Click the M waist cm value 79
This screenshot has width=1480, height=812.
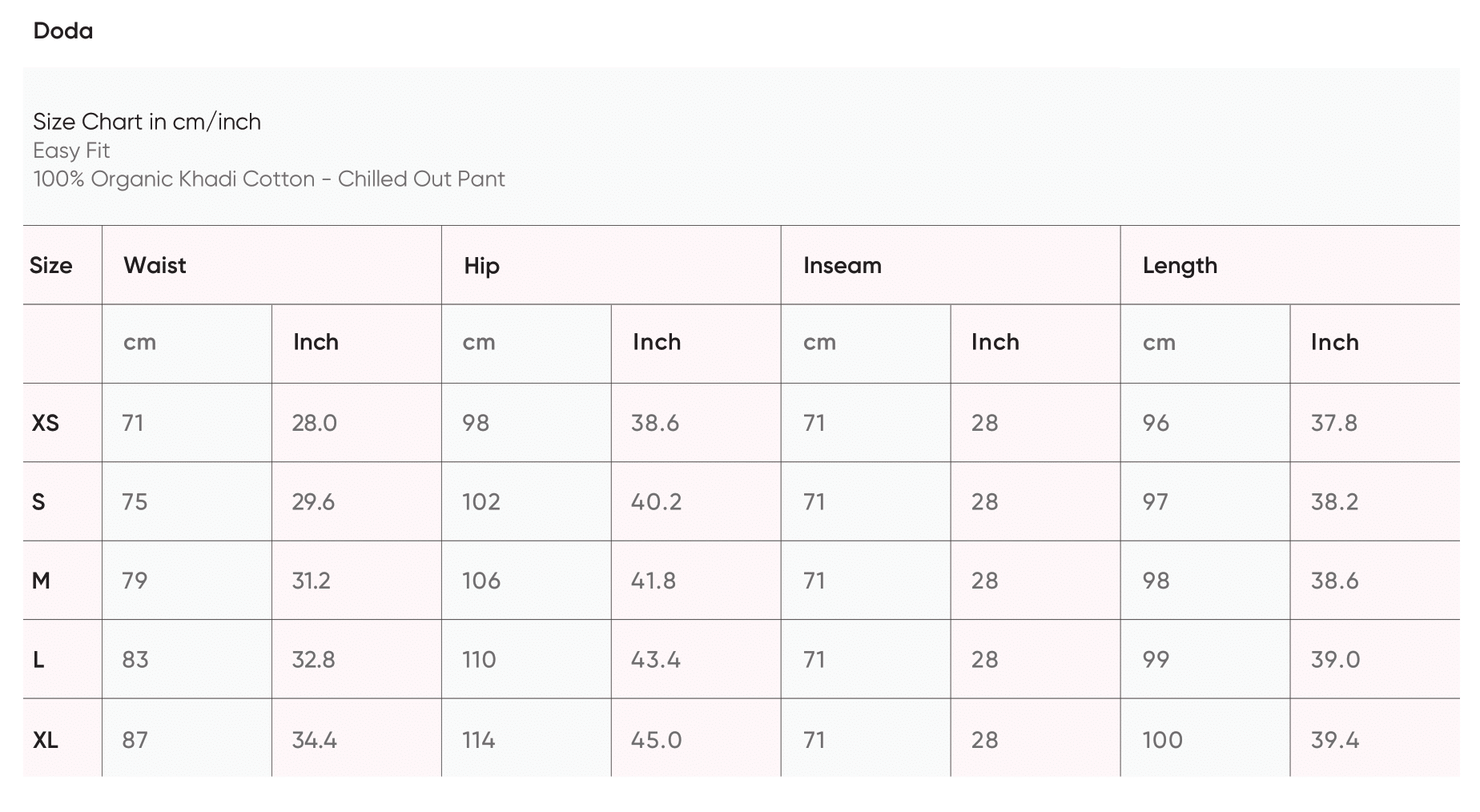click(x=135, y=581)
